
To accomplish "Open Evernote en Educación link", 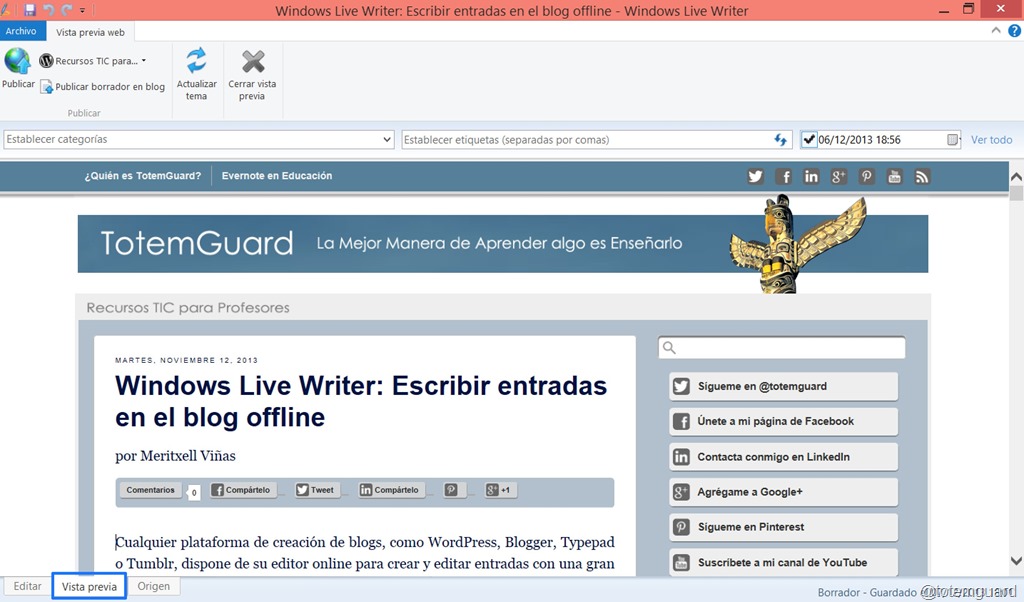I will click(x=277, y=176).
